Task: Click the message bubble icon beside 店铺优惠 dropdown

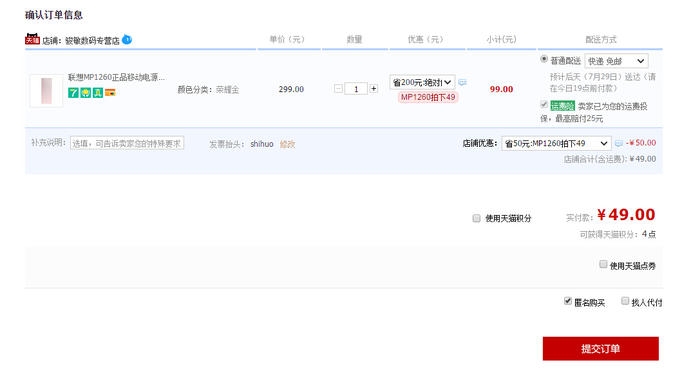Action: [x=619, y=143]
